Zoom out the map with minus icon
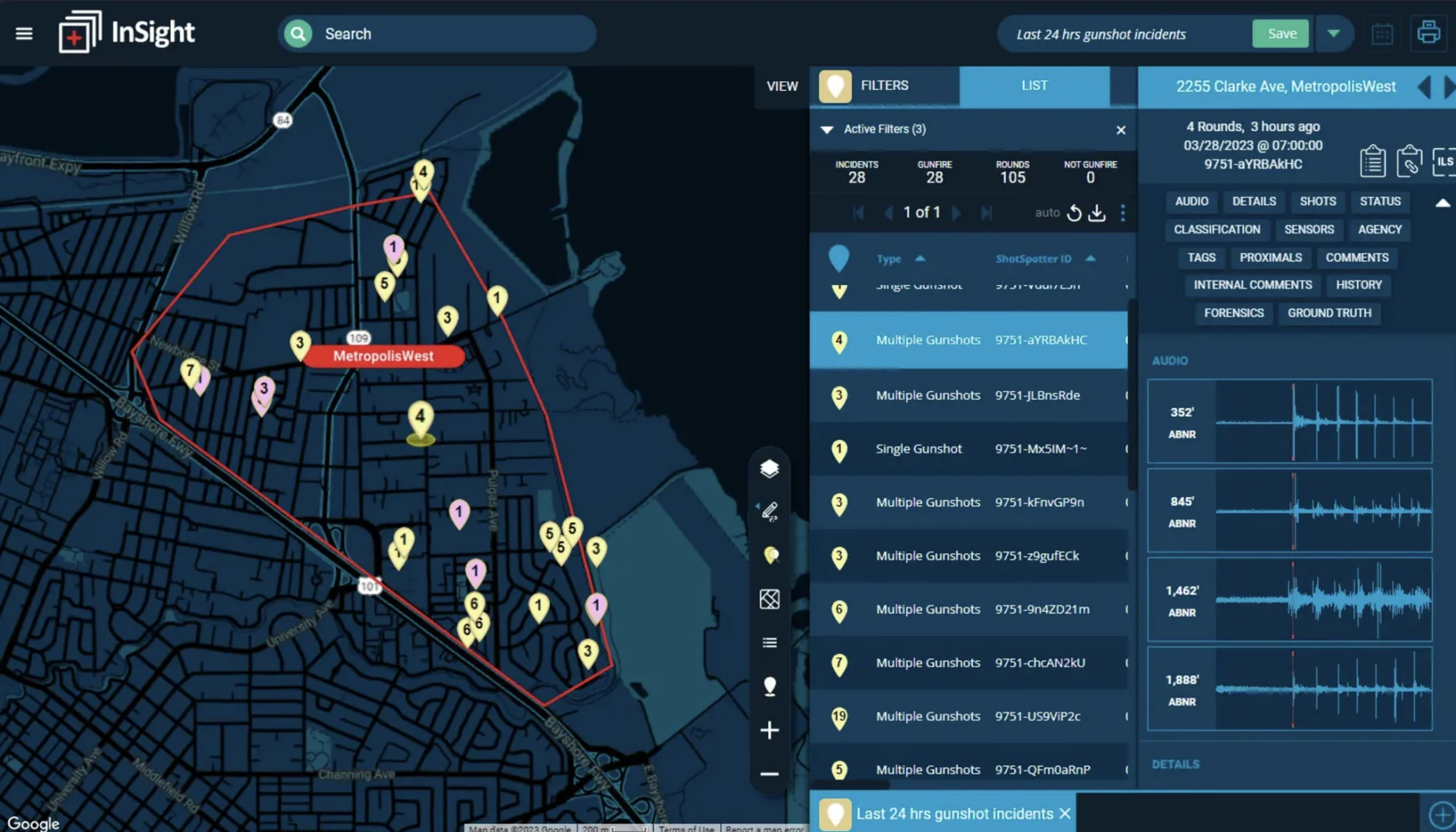1456x832 pixels. tap(769, 774)
